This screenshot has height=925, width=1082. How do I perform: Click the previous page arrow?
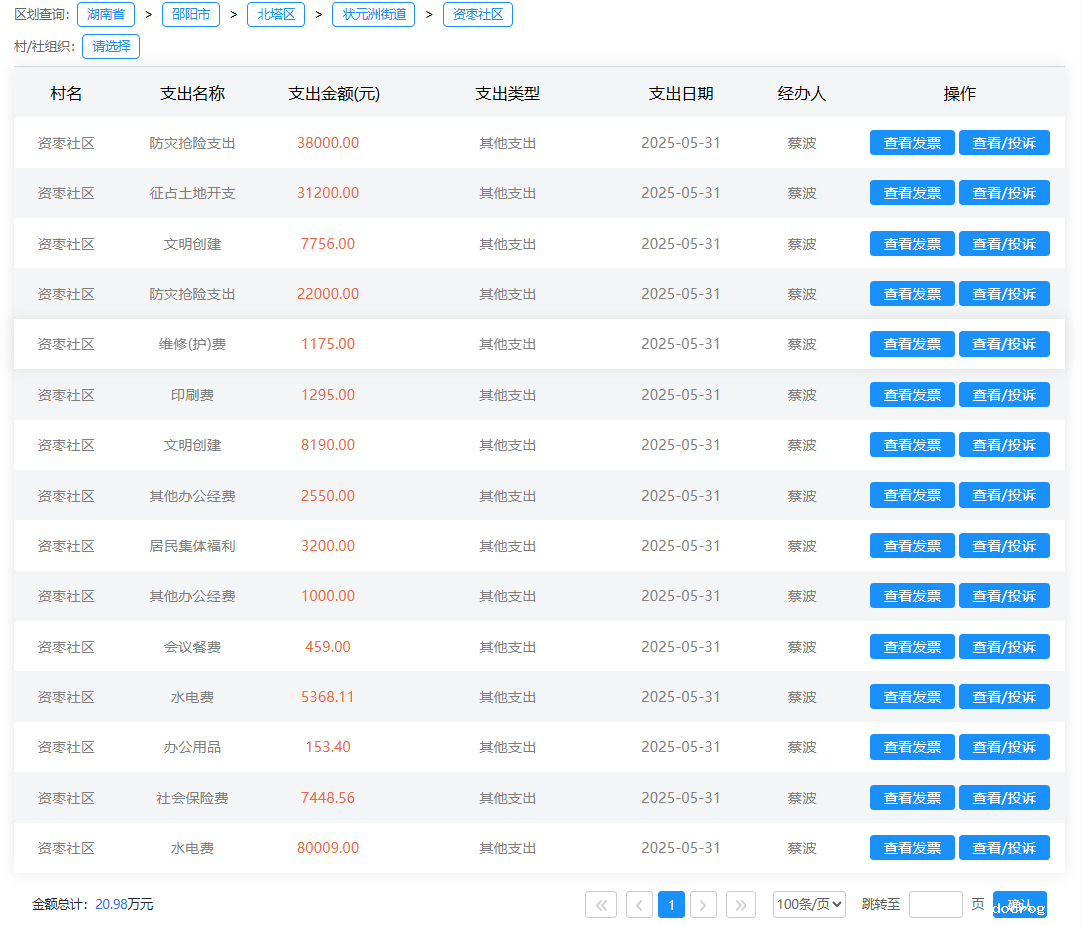point(640,905)
